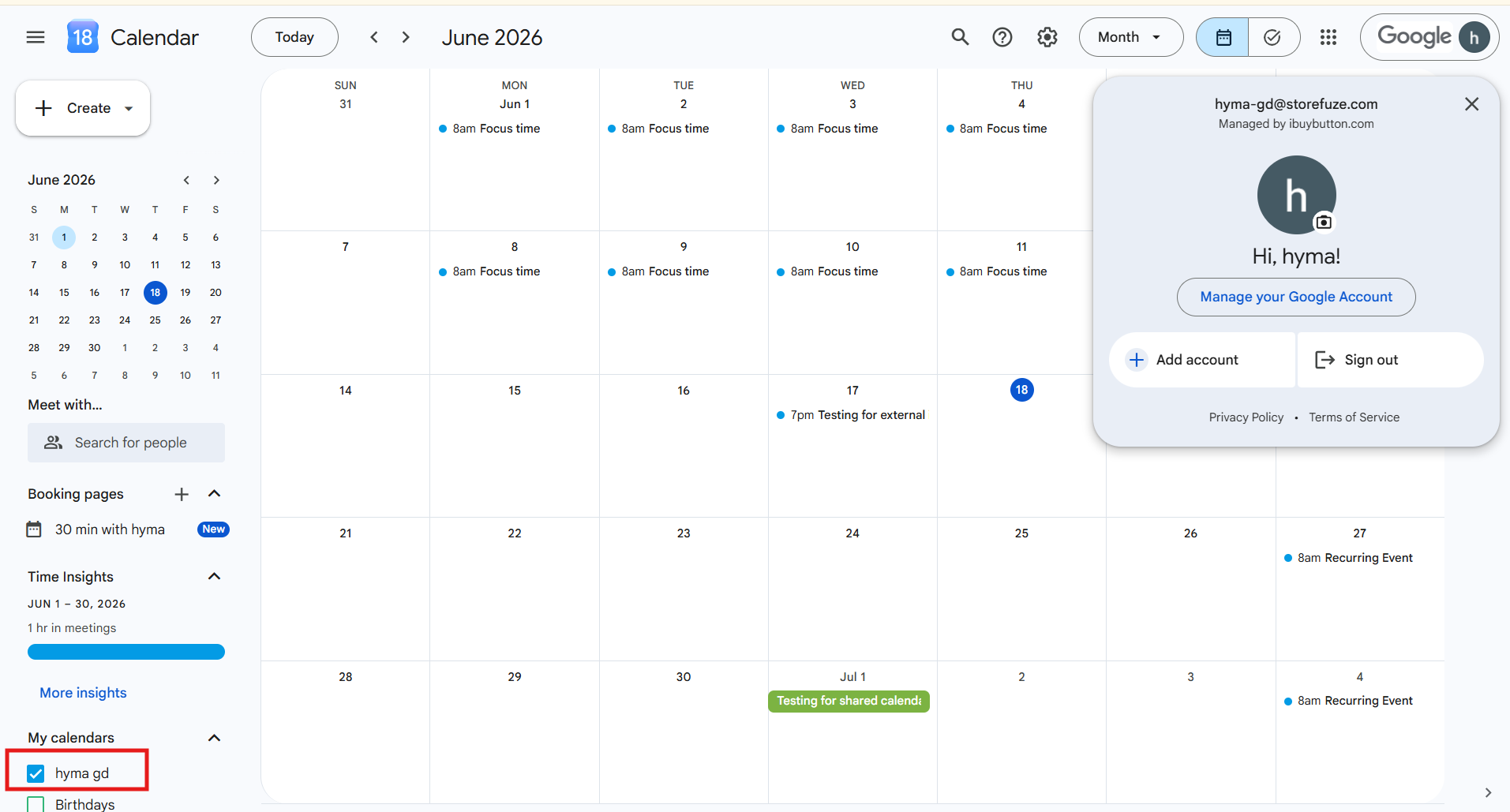This screenshot has height=812, width=1510.
Task: Open the Settings gear menu
Action: 1047,37
